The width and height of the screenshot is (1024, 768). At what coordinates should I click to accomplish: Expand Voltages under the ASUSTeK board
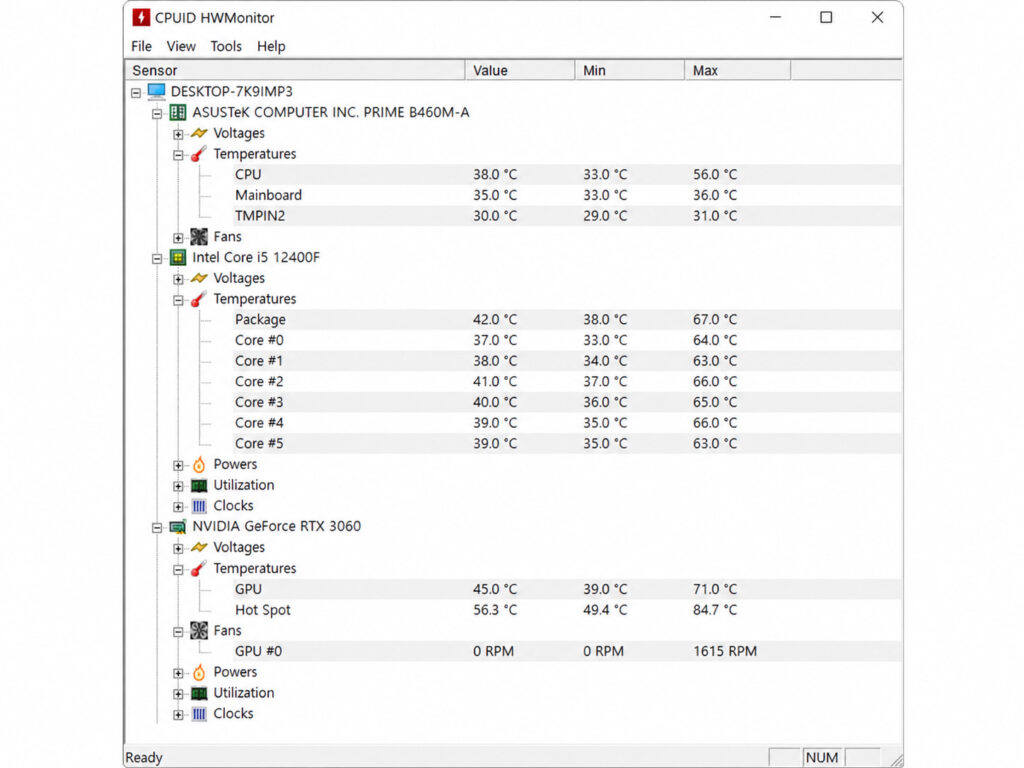(x=178, y=135)
